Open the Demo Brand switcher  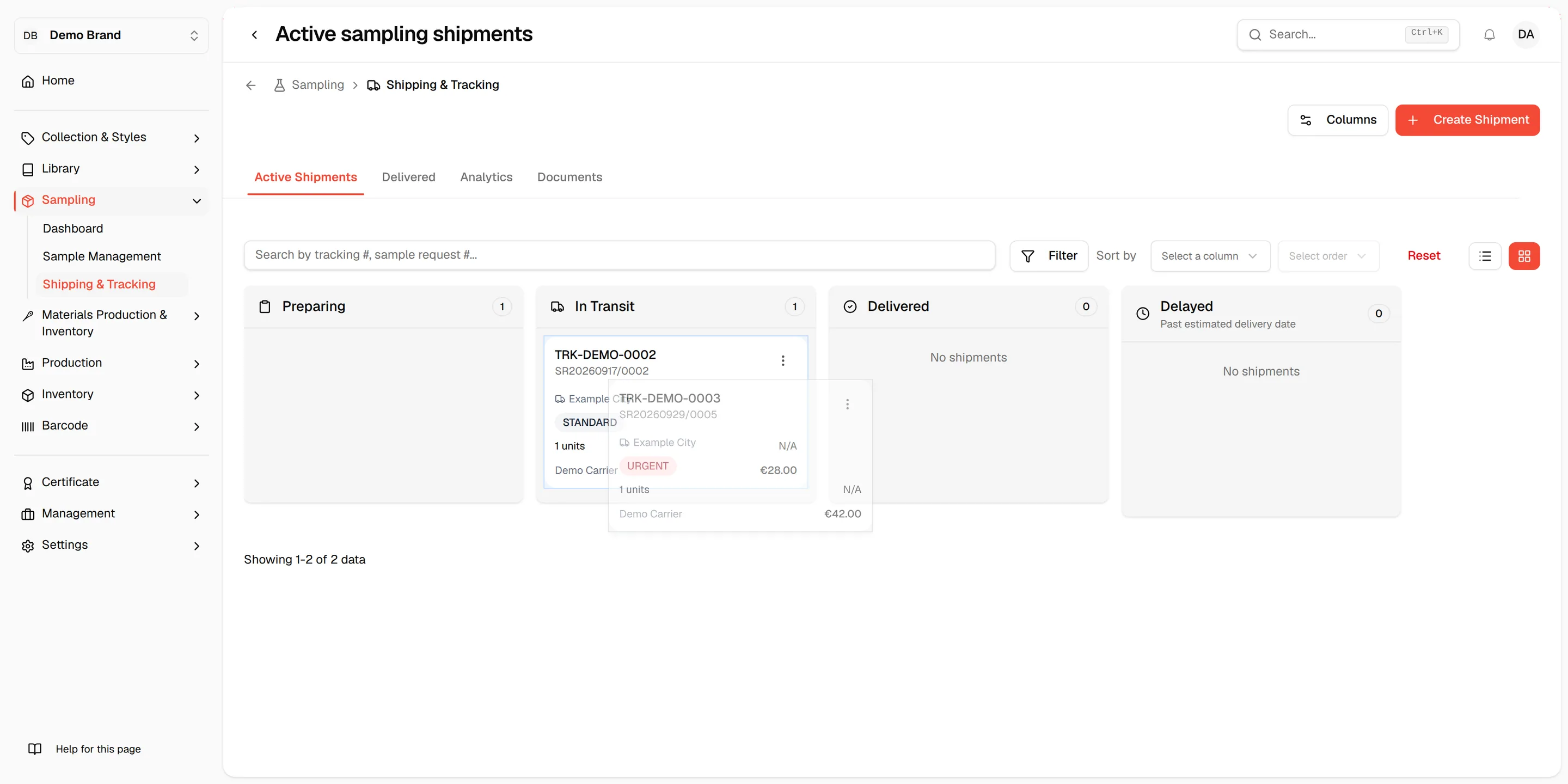(x=111, y=35)
